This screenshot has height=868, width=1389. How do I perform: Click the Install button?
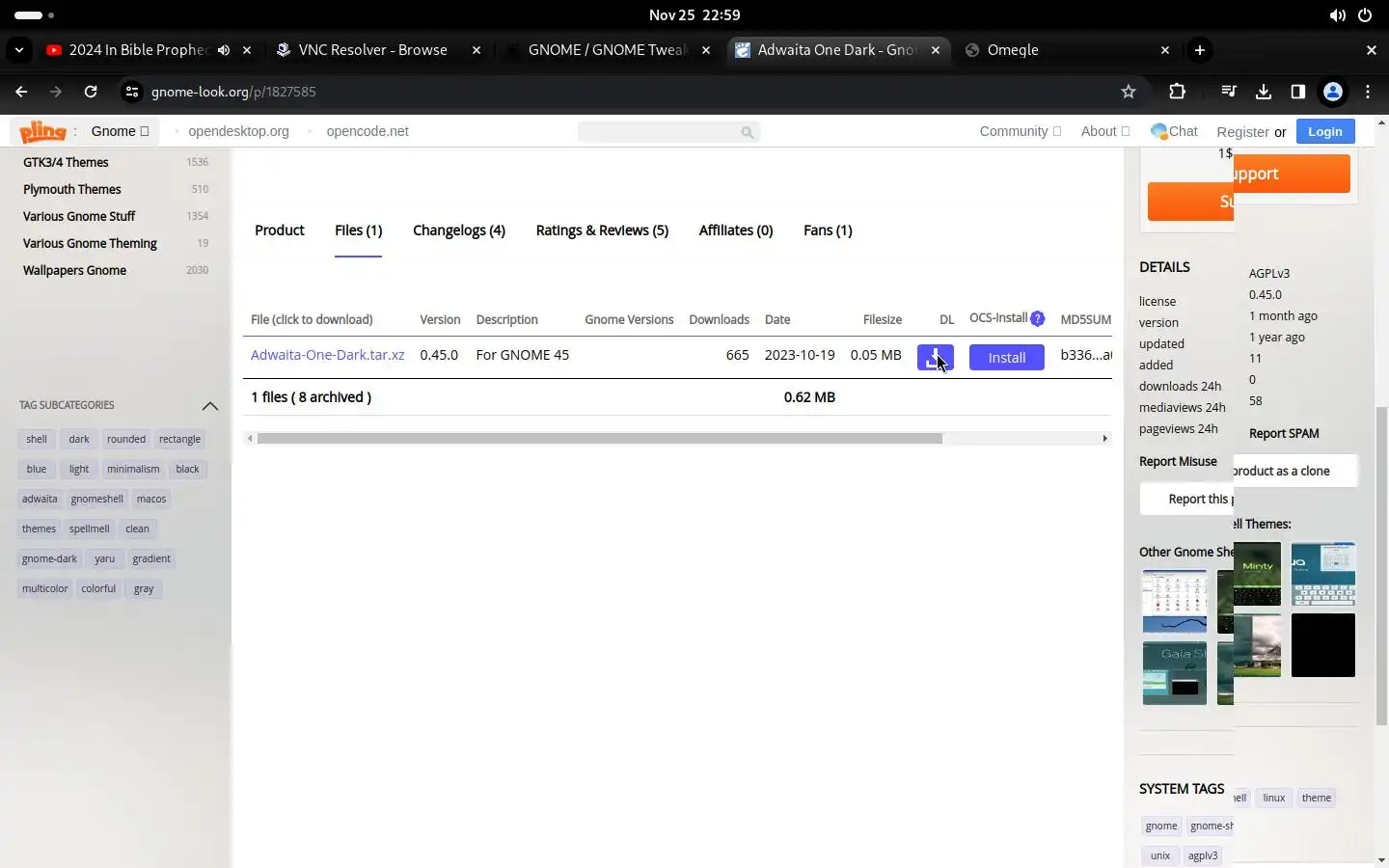[x=1007, y=358]
